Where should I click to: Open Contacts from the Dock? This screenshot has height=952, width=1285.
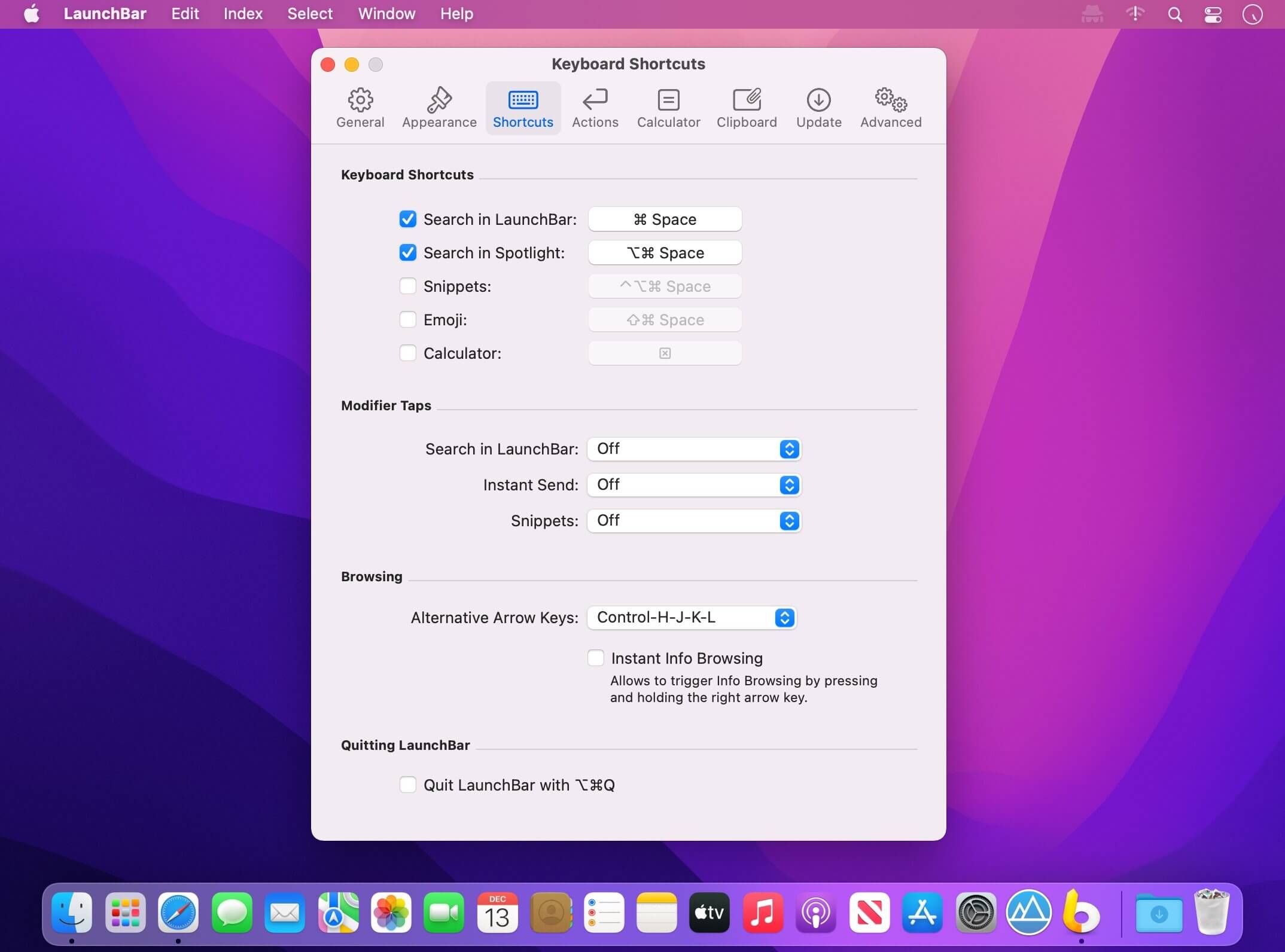click(x=550, y=913)
